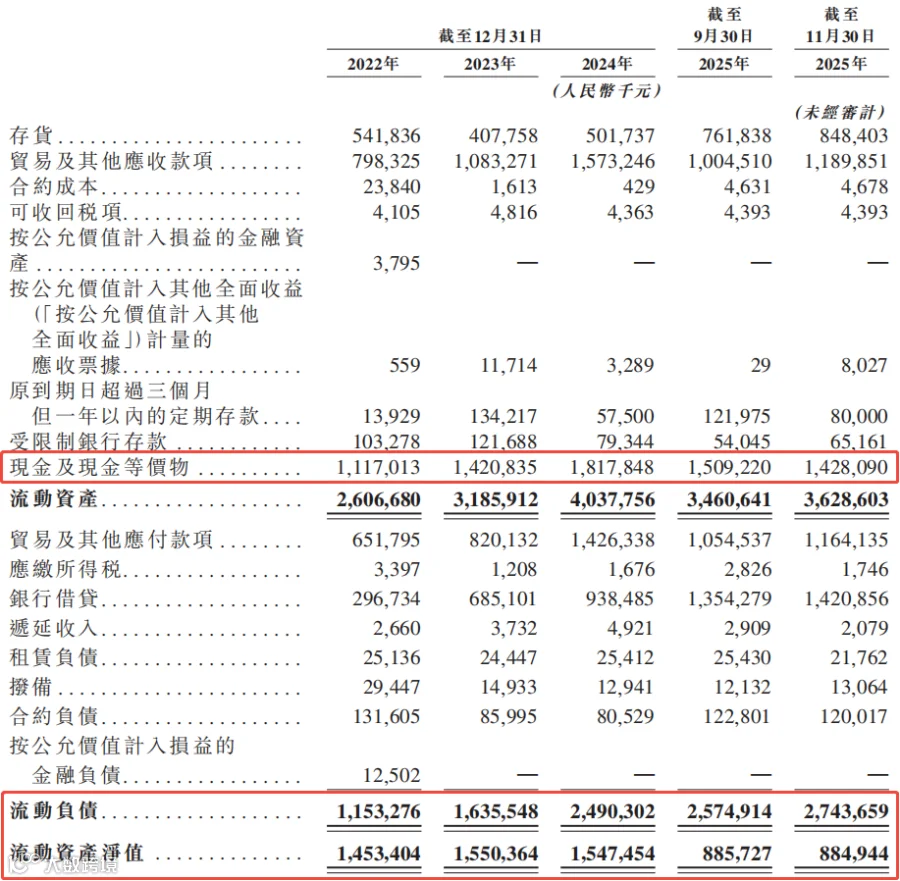Click the 可收回稅項 row label
900x881 pixels.
click(65, 212)
